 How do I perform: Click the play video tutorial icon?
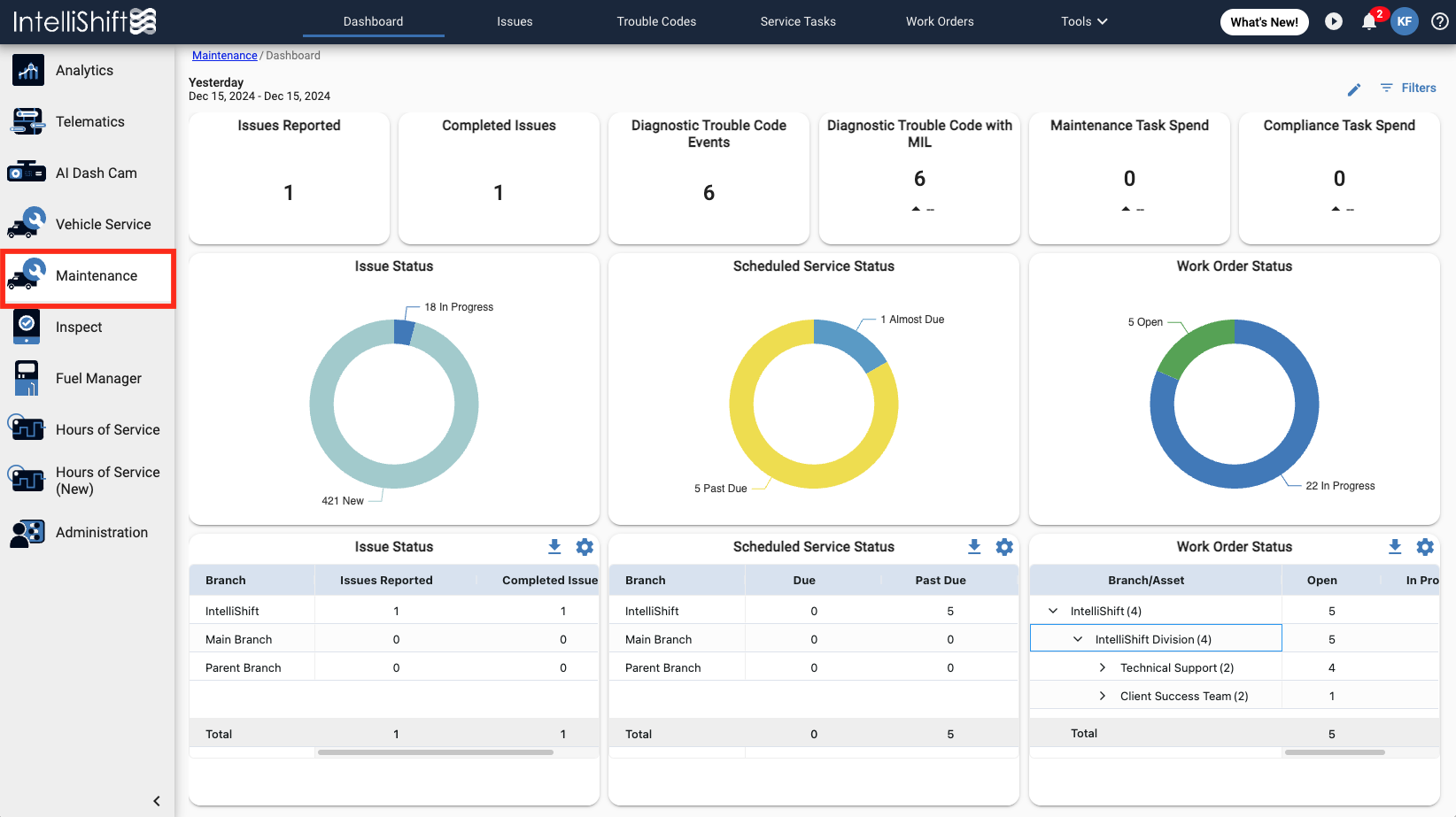[1334, 21]
